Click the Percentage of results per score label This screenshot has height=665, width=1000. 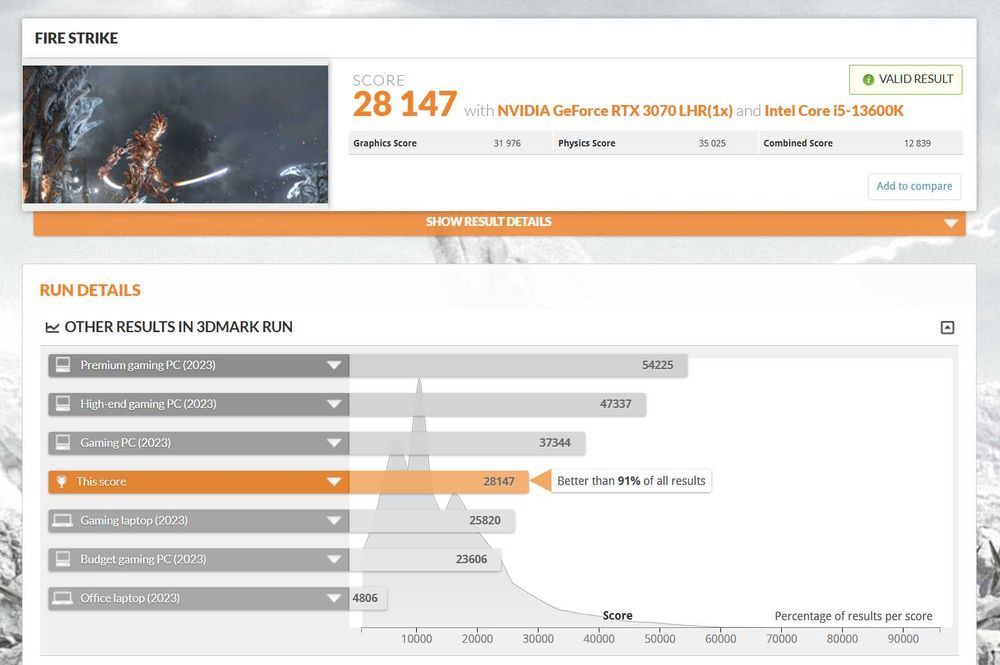pyautogui.click(x=853, y=616)
